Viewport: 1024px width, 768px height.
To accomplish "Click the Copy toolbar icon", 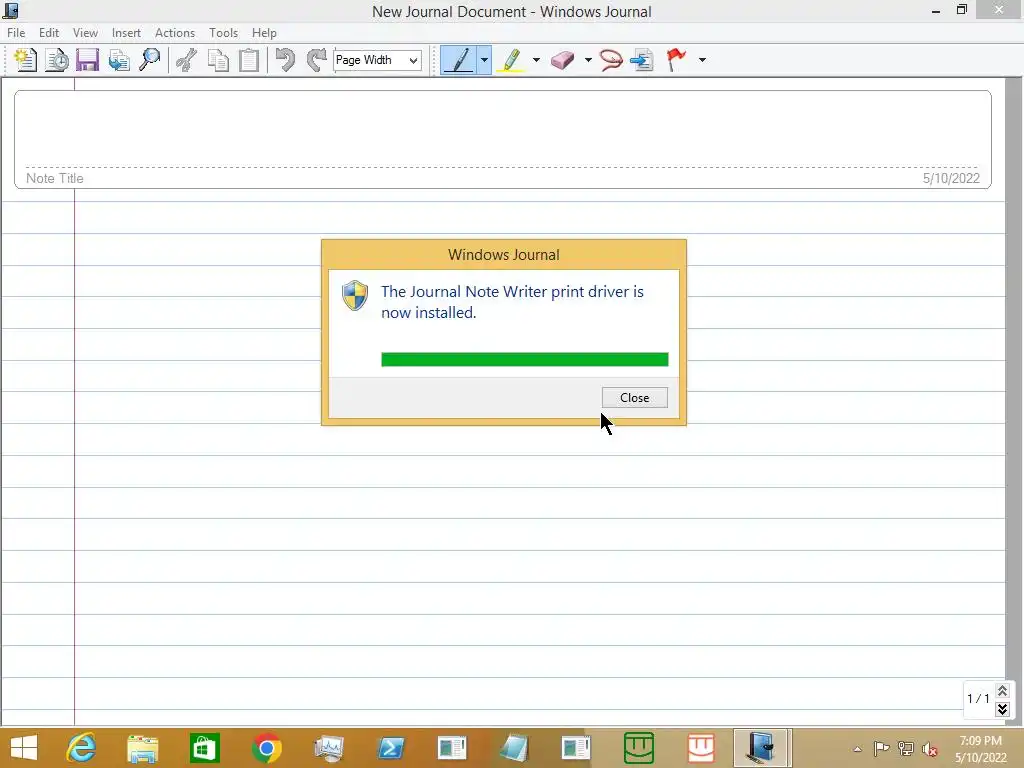I will pos(218,60).
